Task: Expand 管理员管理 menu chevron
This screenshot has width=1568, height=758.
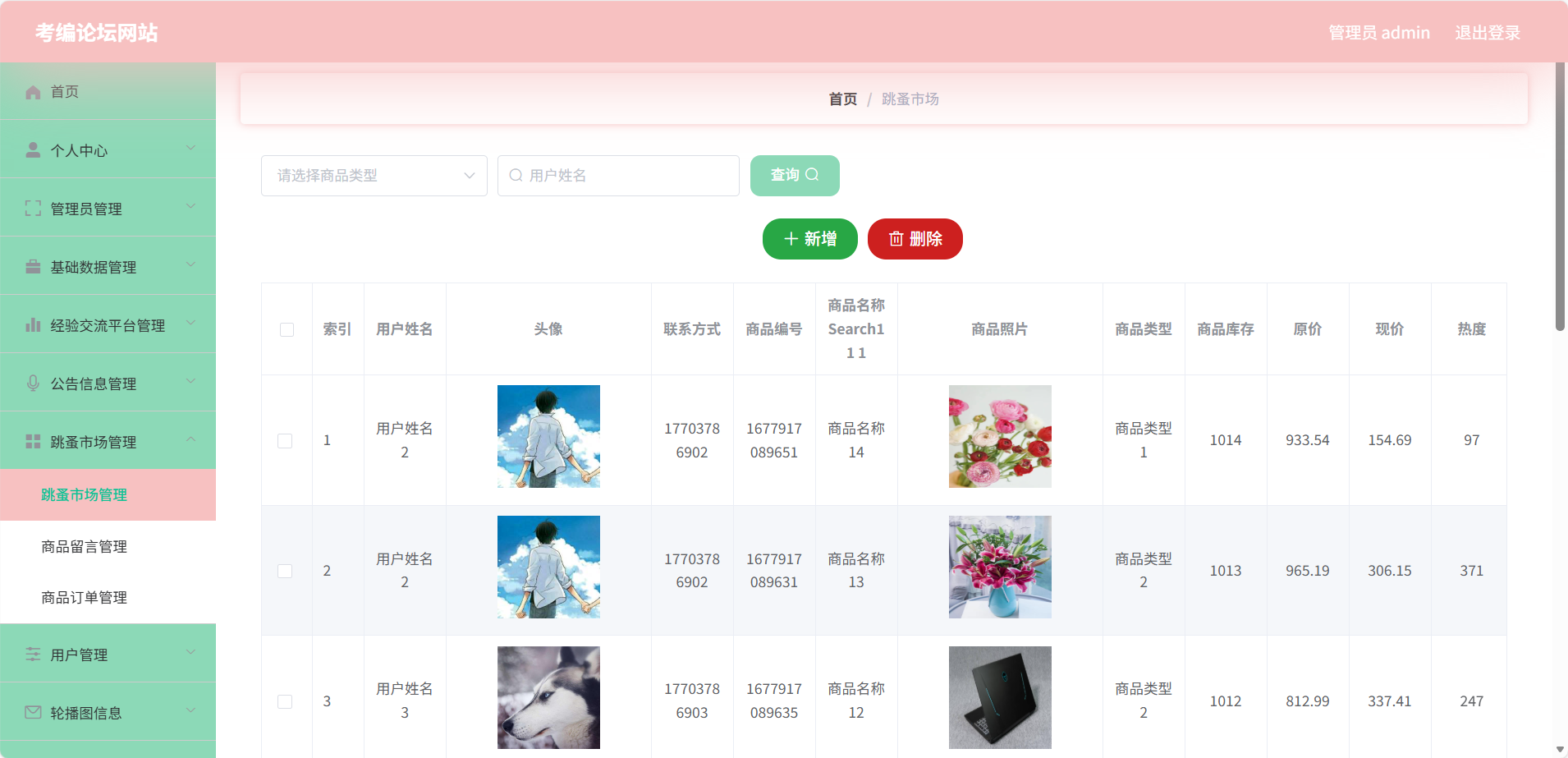Action: click(190, 207)
